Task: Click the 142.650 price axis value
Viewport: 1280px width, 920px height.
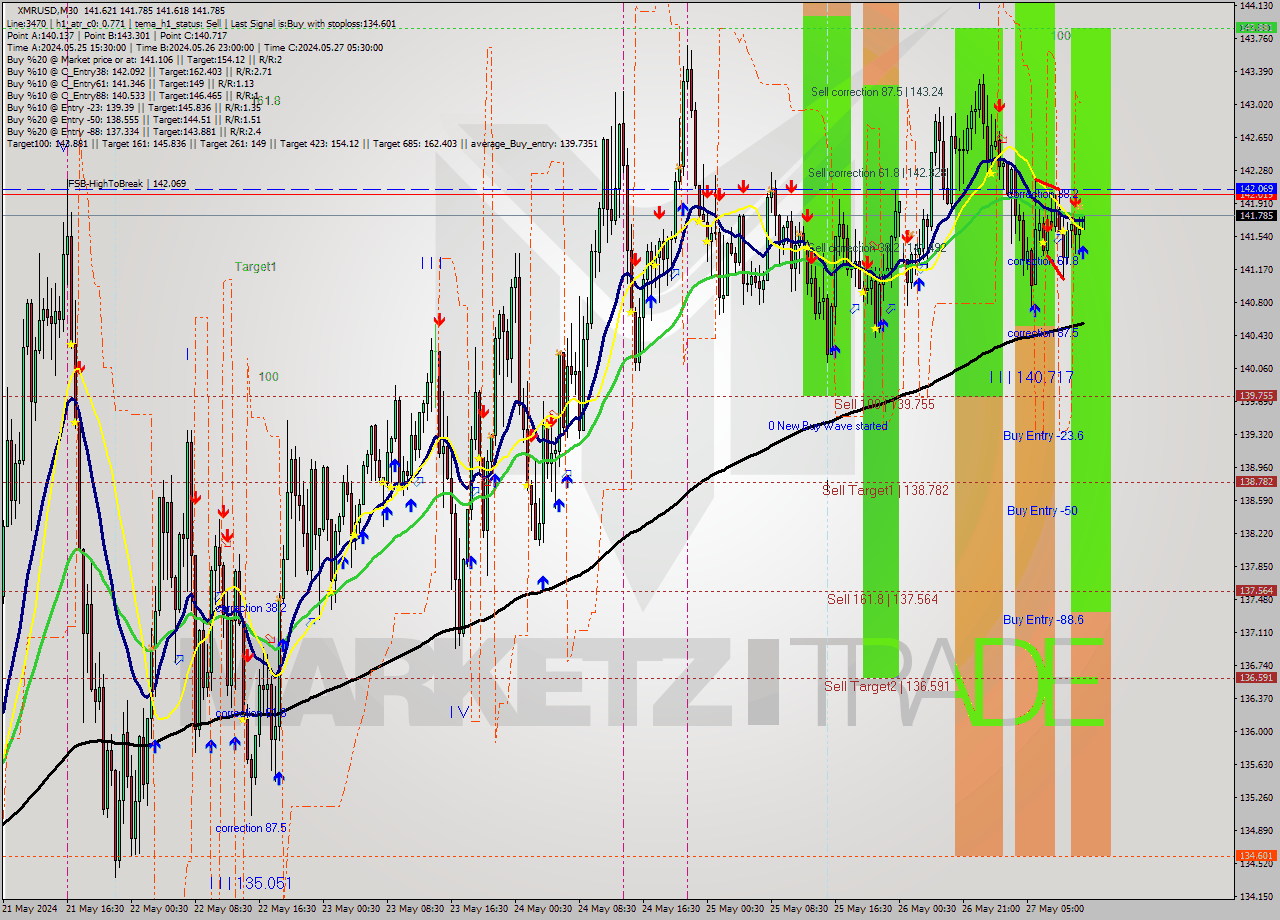Action: tap(1256, 138)
